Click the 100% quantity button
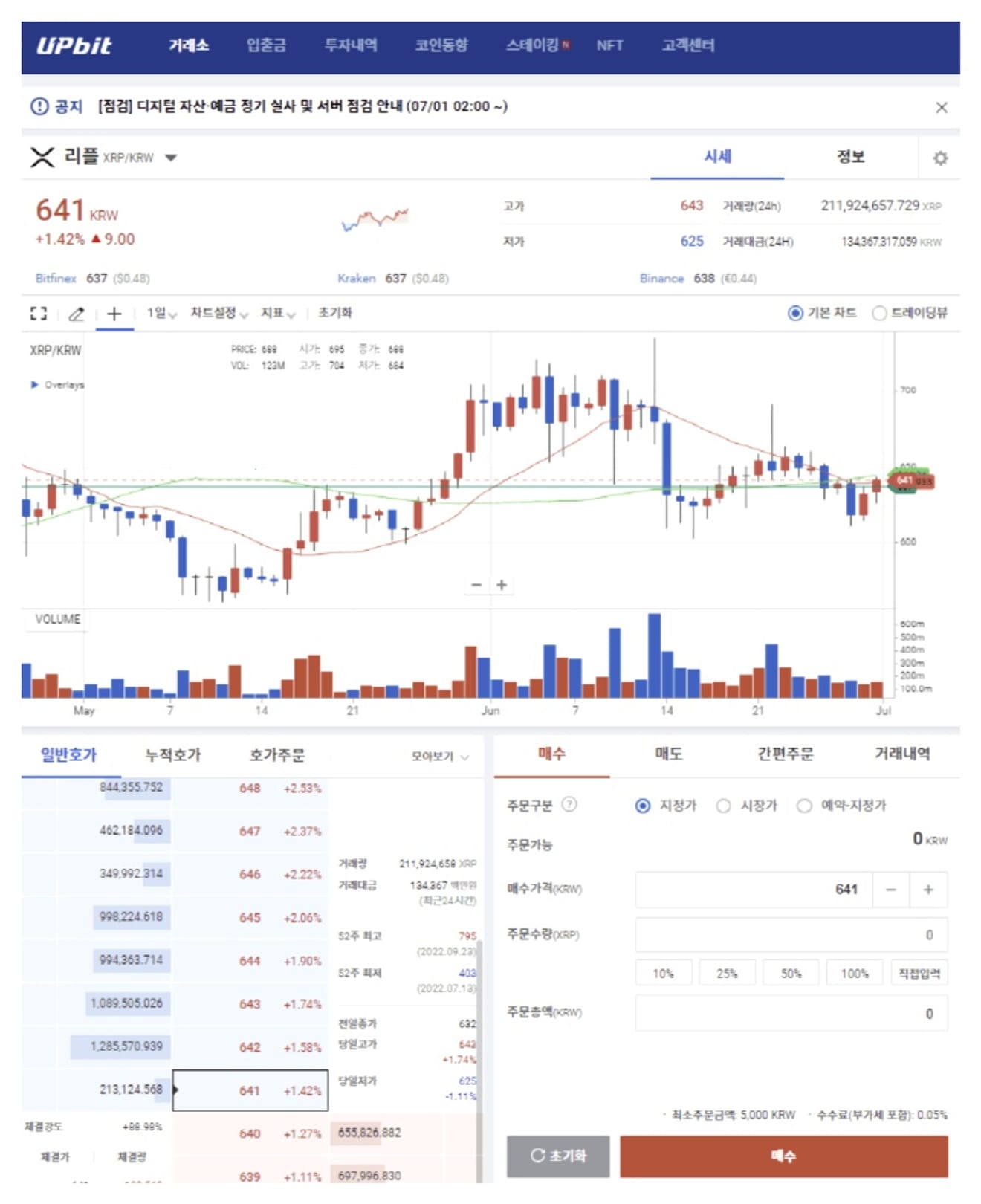Screen dimensions: 981x1204 point(855,974)
